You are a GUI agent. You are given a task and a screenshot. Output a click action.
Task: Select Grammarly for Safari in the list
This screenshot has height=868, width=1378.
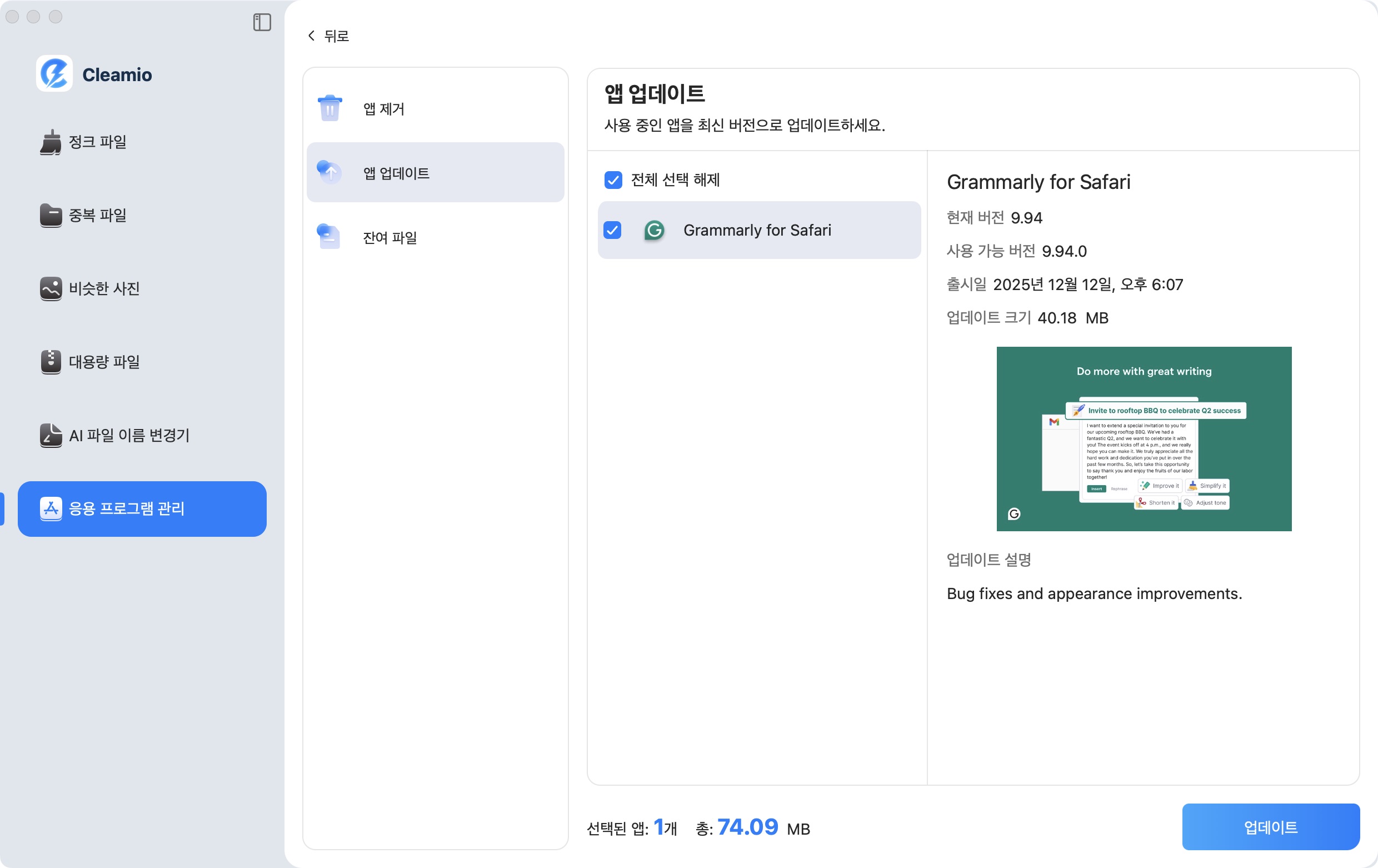point(758,230)
